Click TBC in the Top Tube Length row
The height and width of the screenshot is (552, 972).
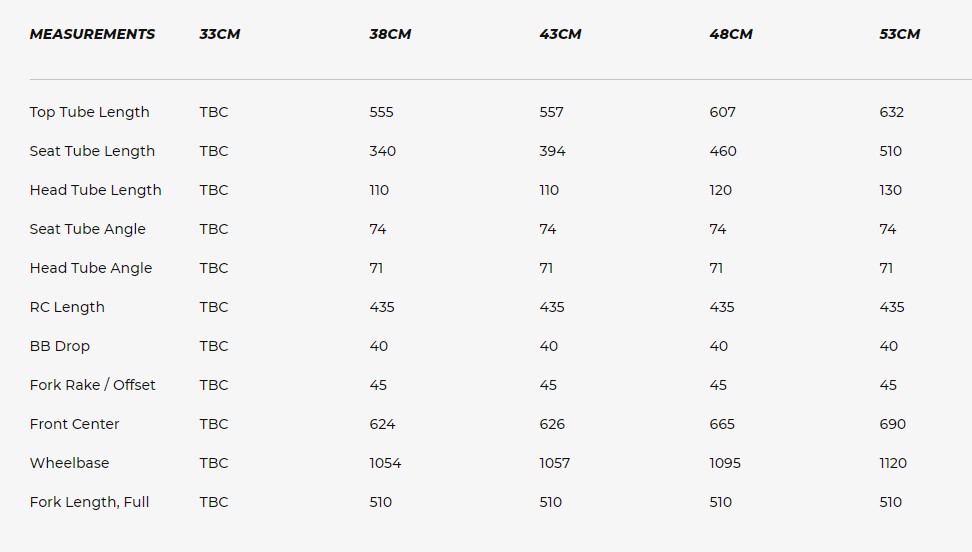click(x=213, y=112)
